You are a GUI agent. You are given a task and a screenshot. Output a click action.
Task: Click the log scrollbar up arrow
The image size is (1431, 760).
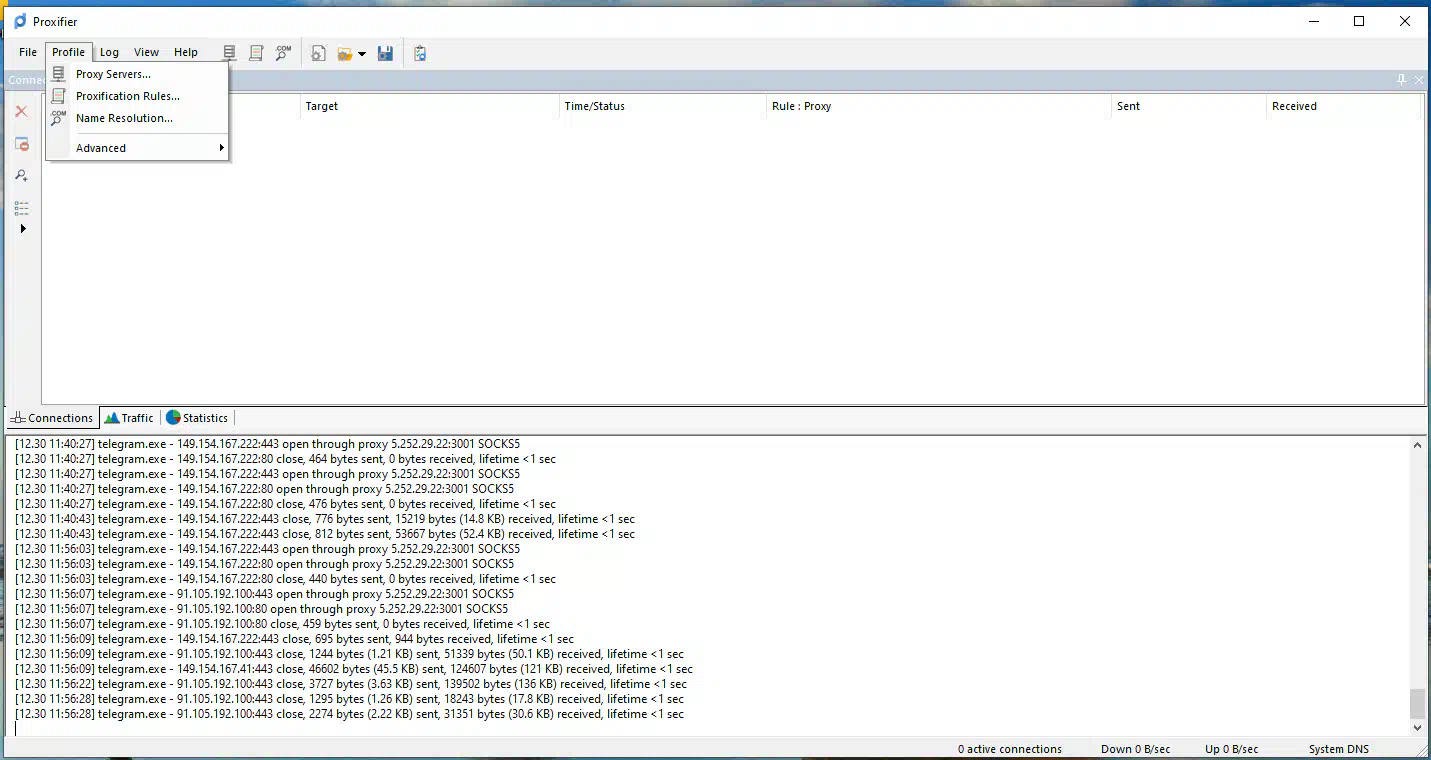coord(1417,445)
